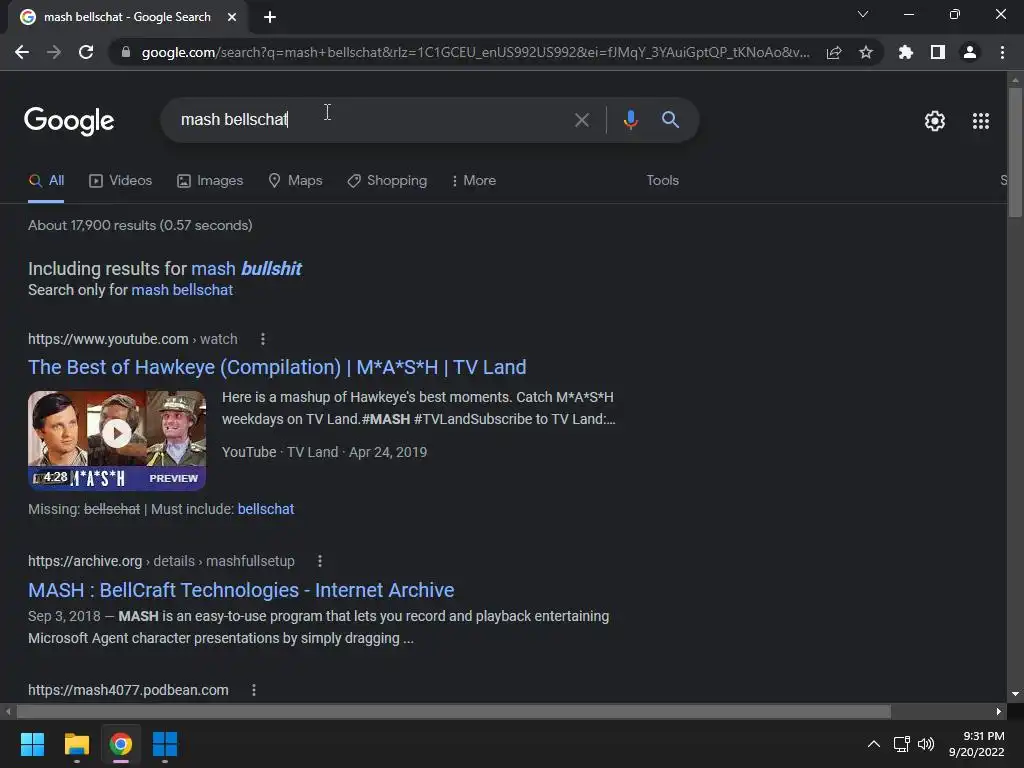The width and height of the screenshot is (1024, 768).
Task: Share this page icon in address bar
Action: click(834, 52)
